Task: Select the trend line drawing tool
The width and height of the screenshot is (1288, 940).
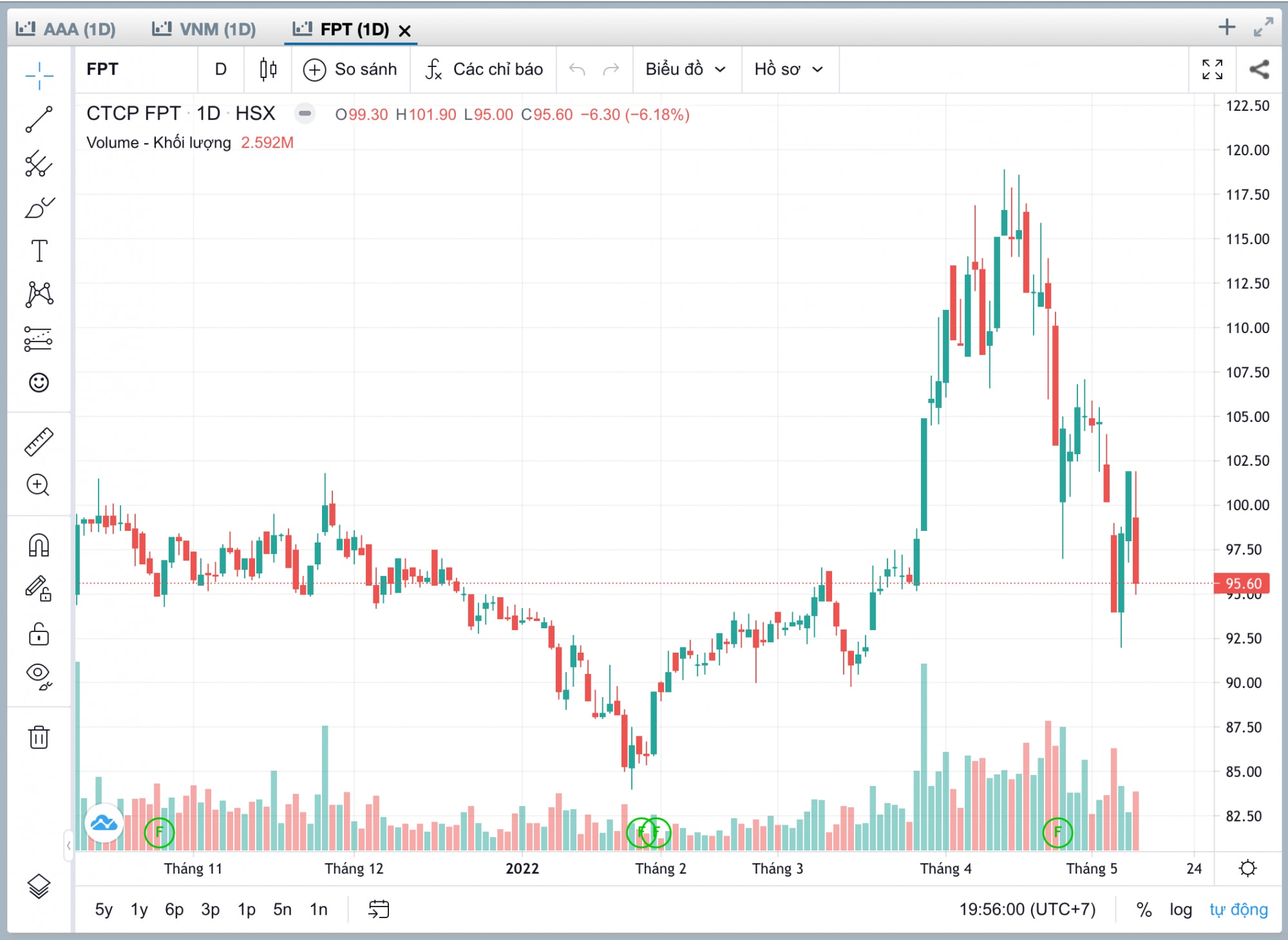Action: click(39, 119)
